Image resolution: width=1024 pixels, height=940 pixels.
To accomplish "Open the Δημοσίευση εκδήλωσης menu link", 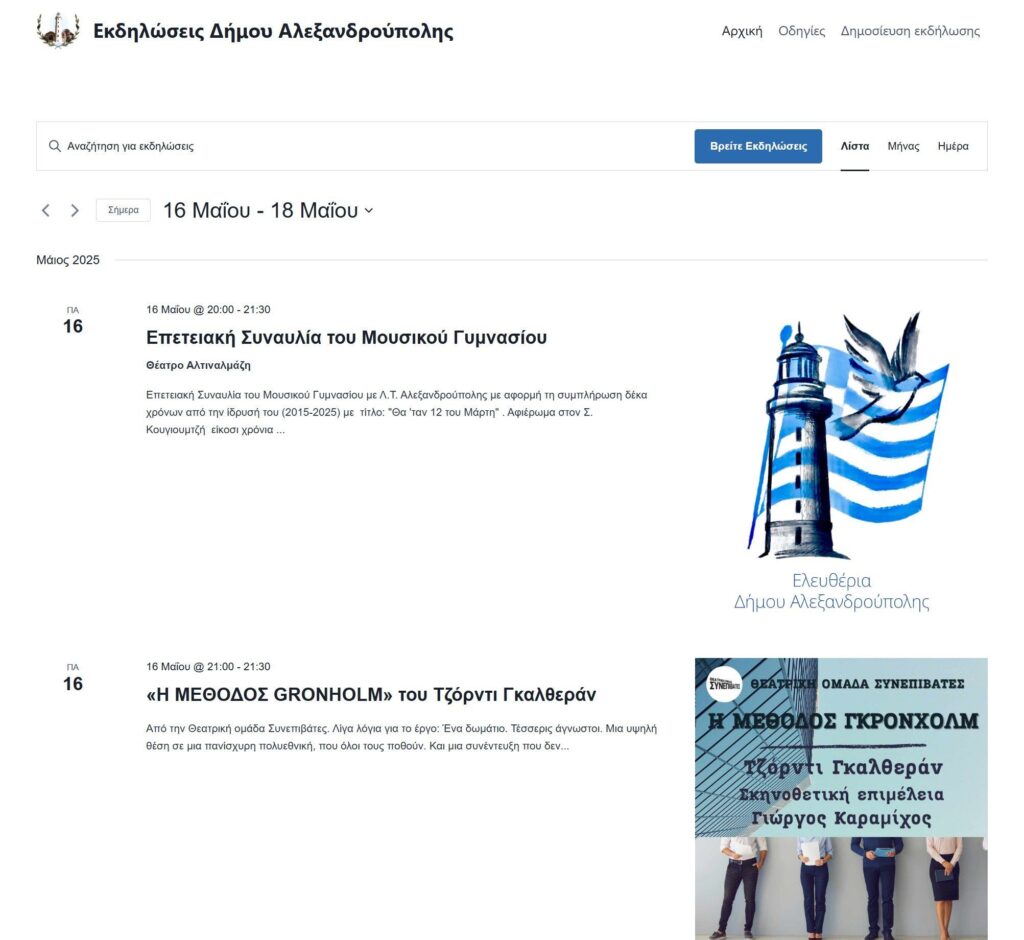I will (910, 31).
